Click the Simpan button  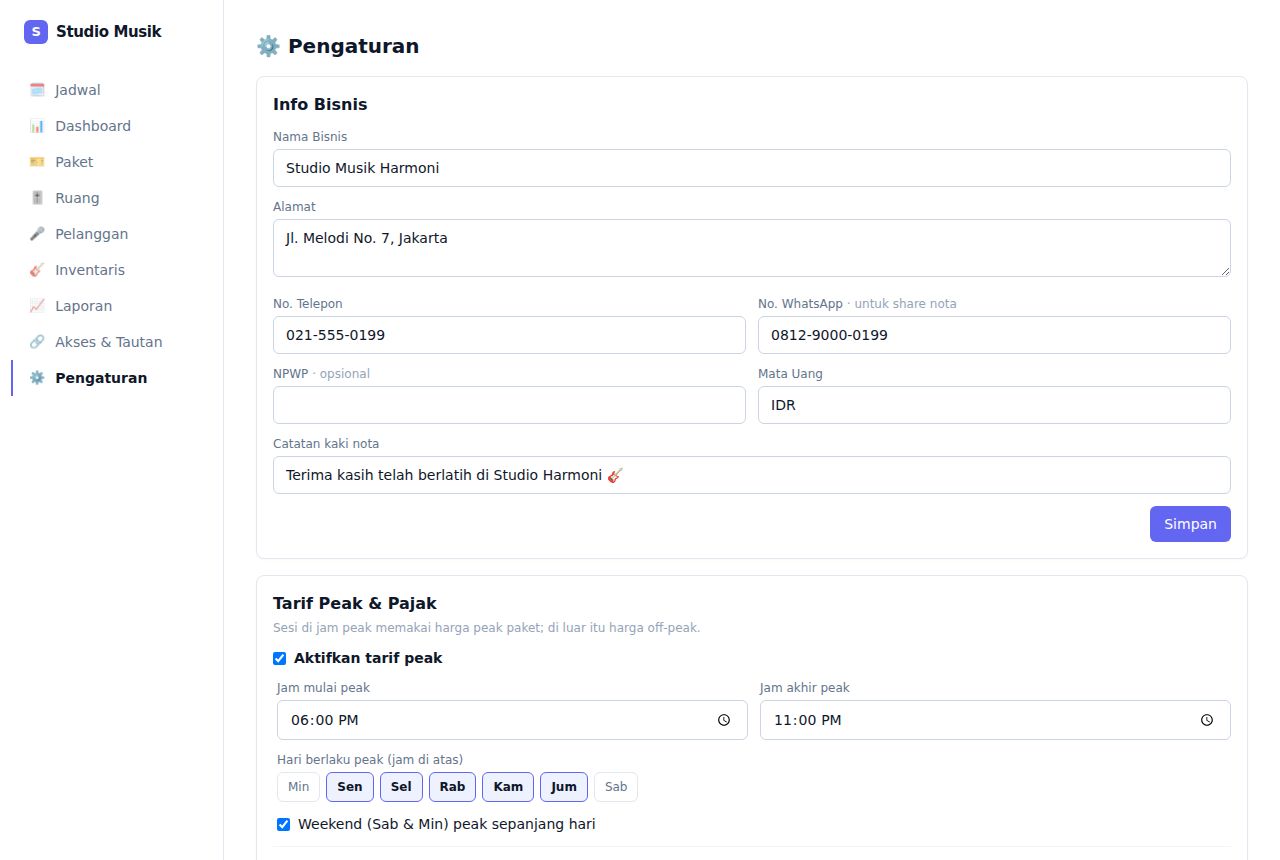1190,524
